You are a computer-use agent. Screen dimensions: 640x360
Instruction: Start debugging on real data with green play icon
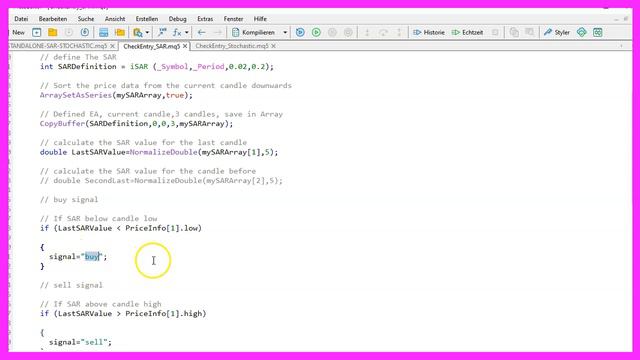coord(316,32)
